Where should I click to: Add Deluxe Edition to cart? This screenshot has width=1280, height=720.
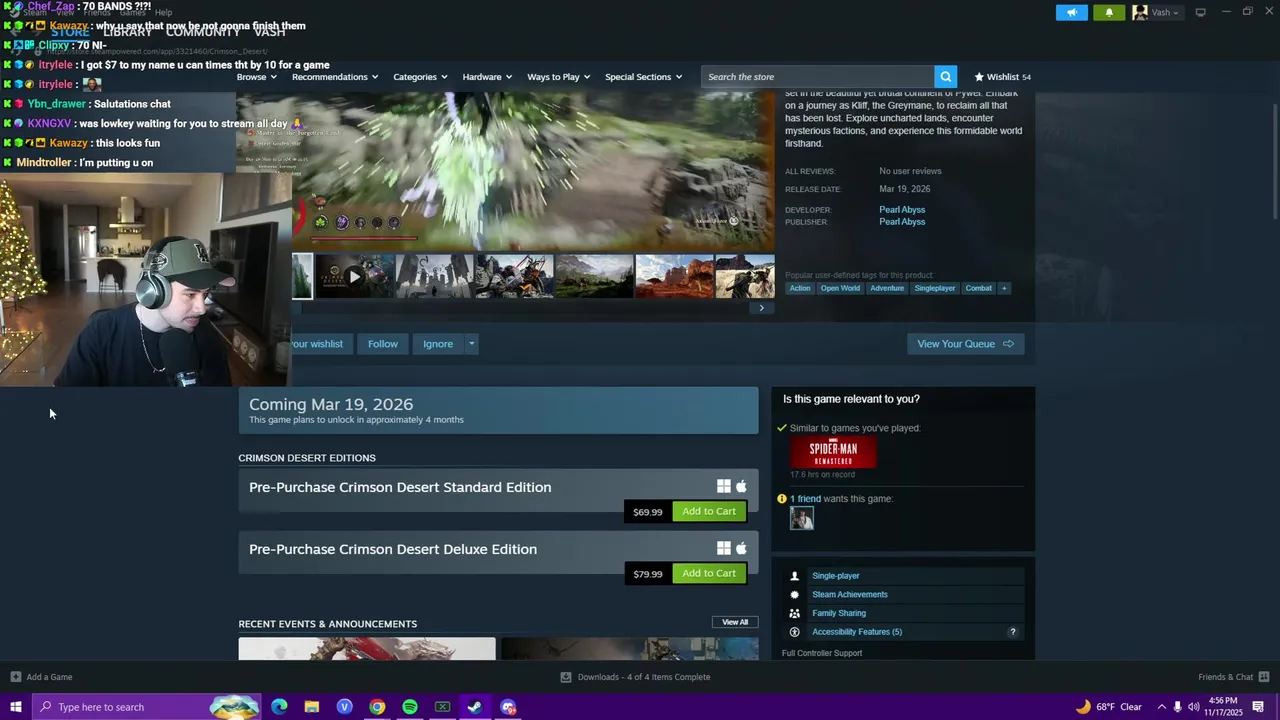coord(709,573)
